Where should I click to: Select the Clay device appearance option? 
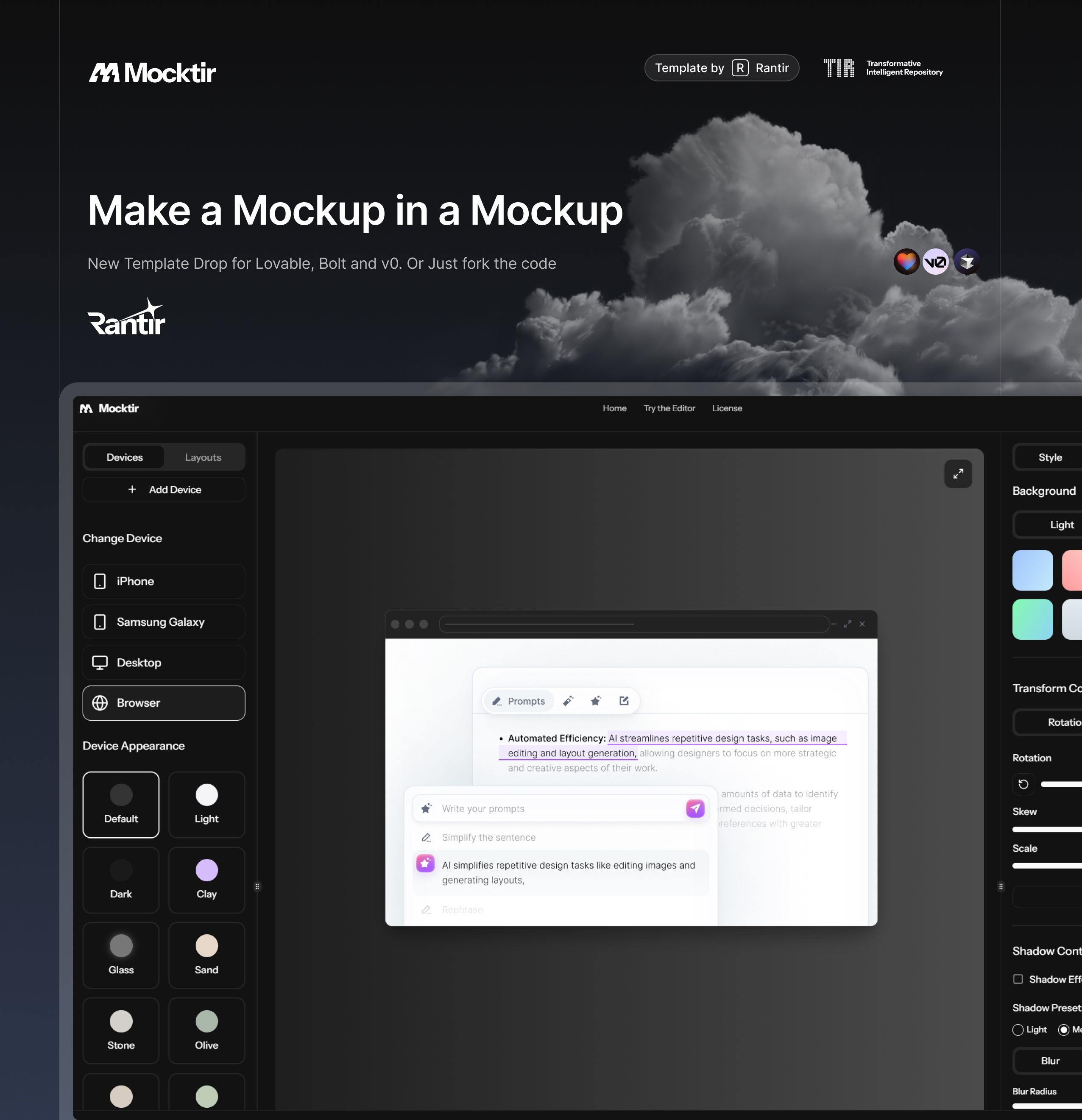click(x=206, y=880)
